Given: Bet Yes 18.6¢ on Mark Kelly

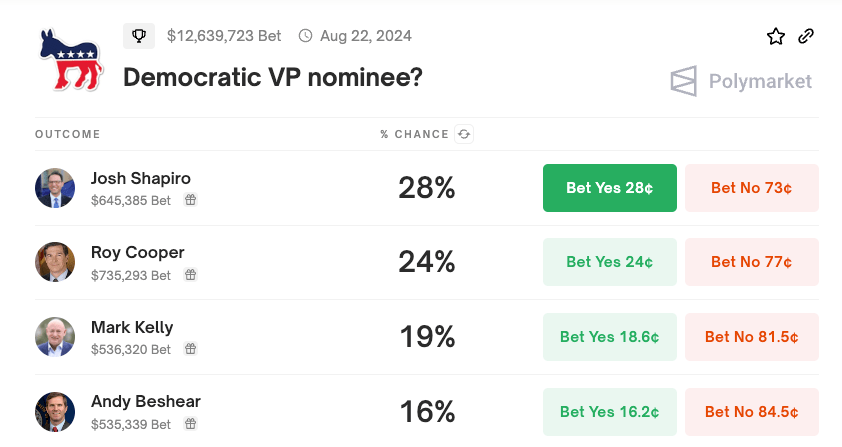Looking at the screenshot, I should pyautogui.click(x=609, y=337).
